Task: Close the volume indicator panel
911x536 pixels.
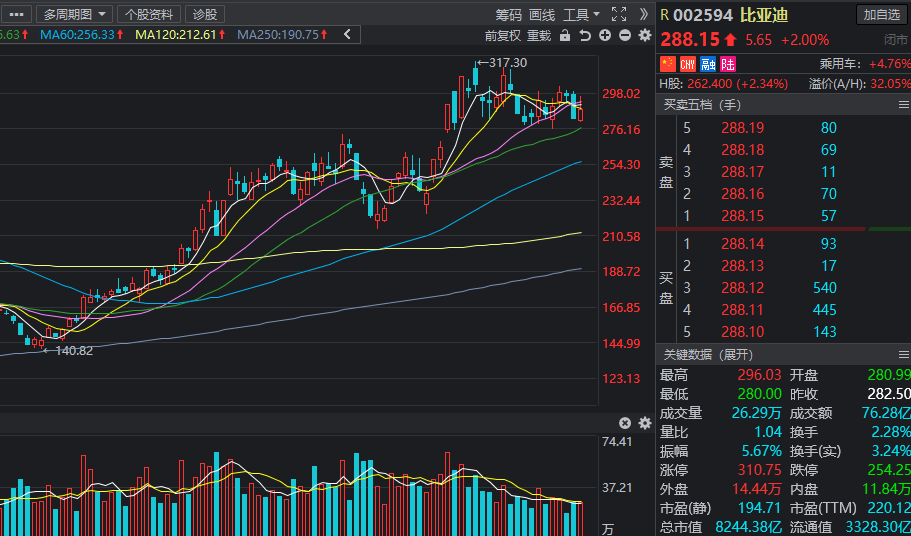Action: pos(625,423)
